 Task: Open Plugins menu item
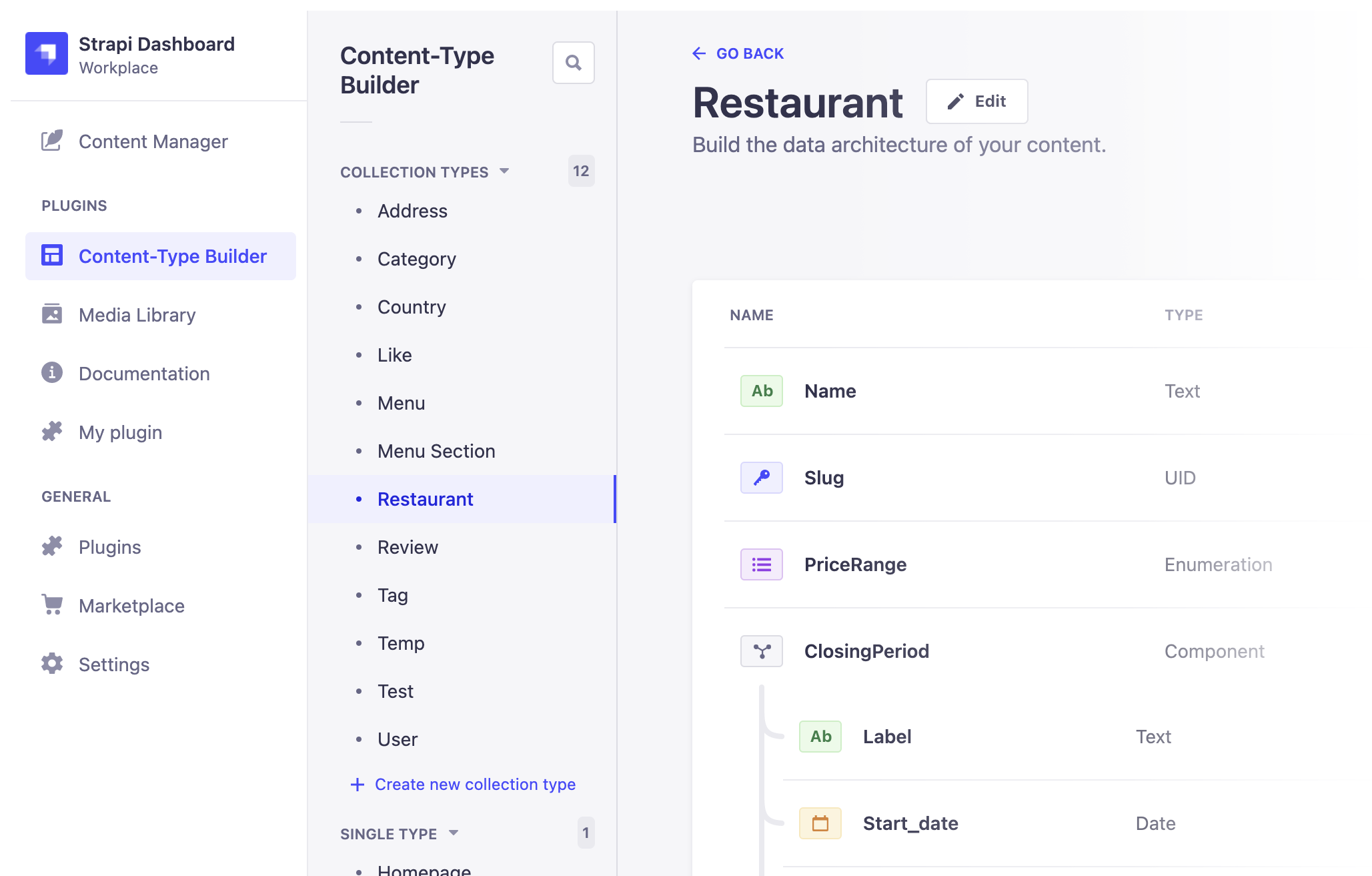point(161,547)
